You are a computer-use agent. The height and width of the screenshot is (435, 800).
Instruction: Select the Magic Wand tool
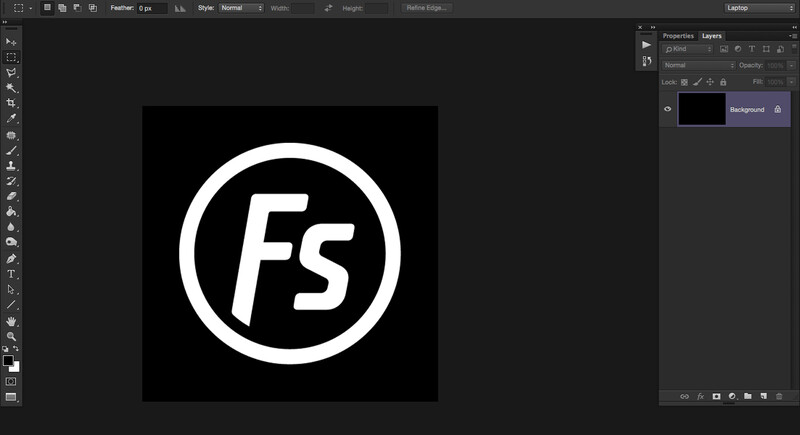point(11,88)
